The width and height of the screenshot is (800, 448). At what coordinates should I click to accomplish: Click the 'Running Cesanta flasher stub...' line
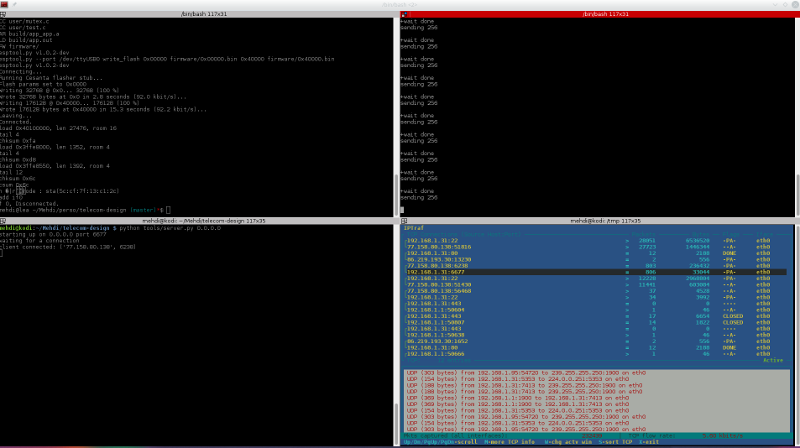pos(51,78)
